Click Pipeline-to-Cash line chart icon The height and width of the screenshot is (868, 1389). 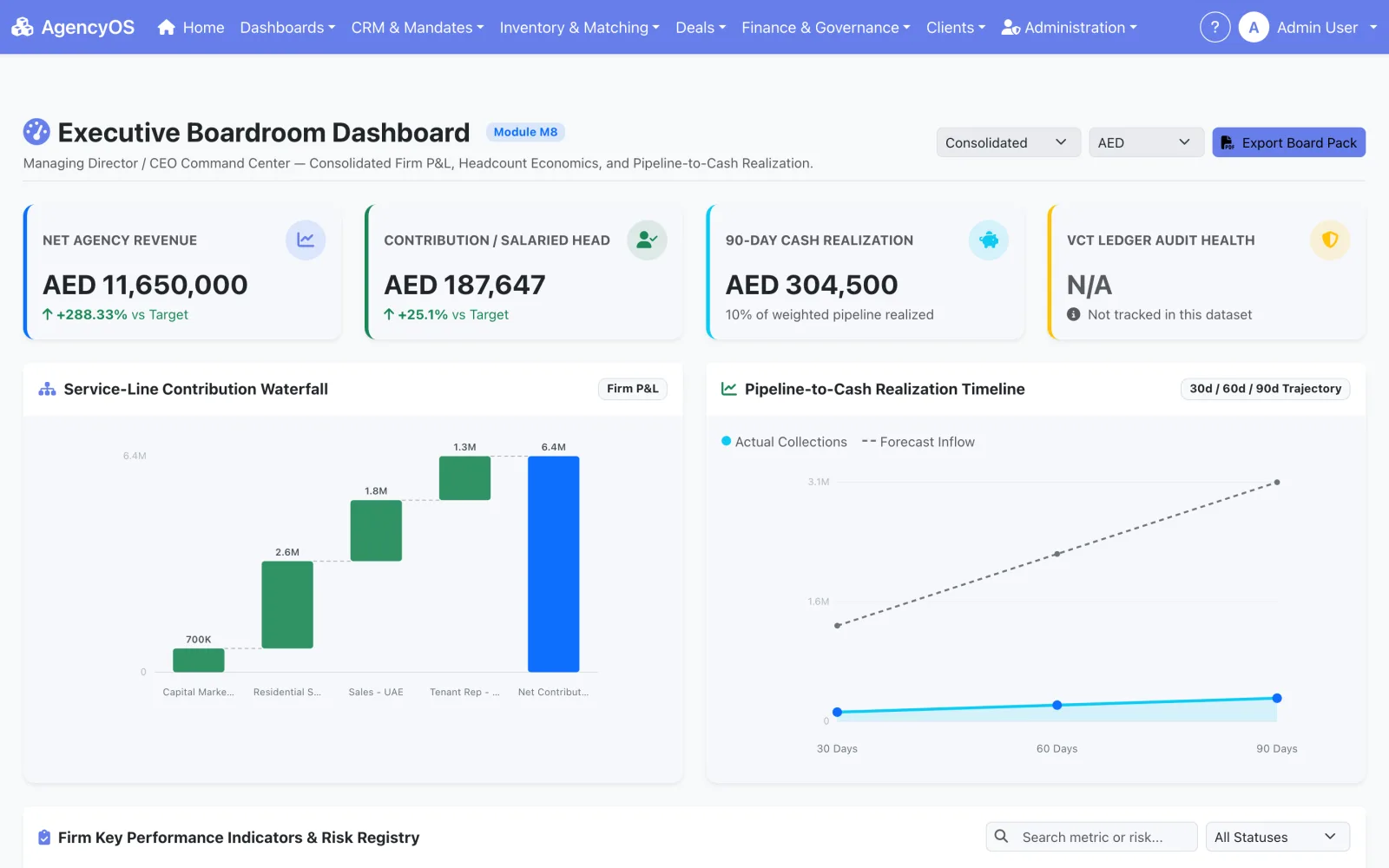pos(729,389)
